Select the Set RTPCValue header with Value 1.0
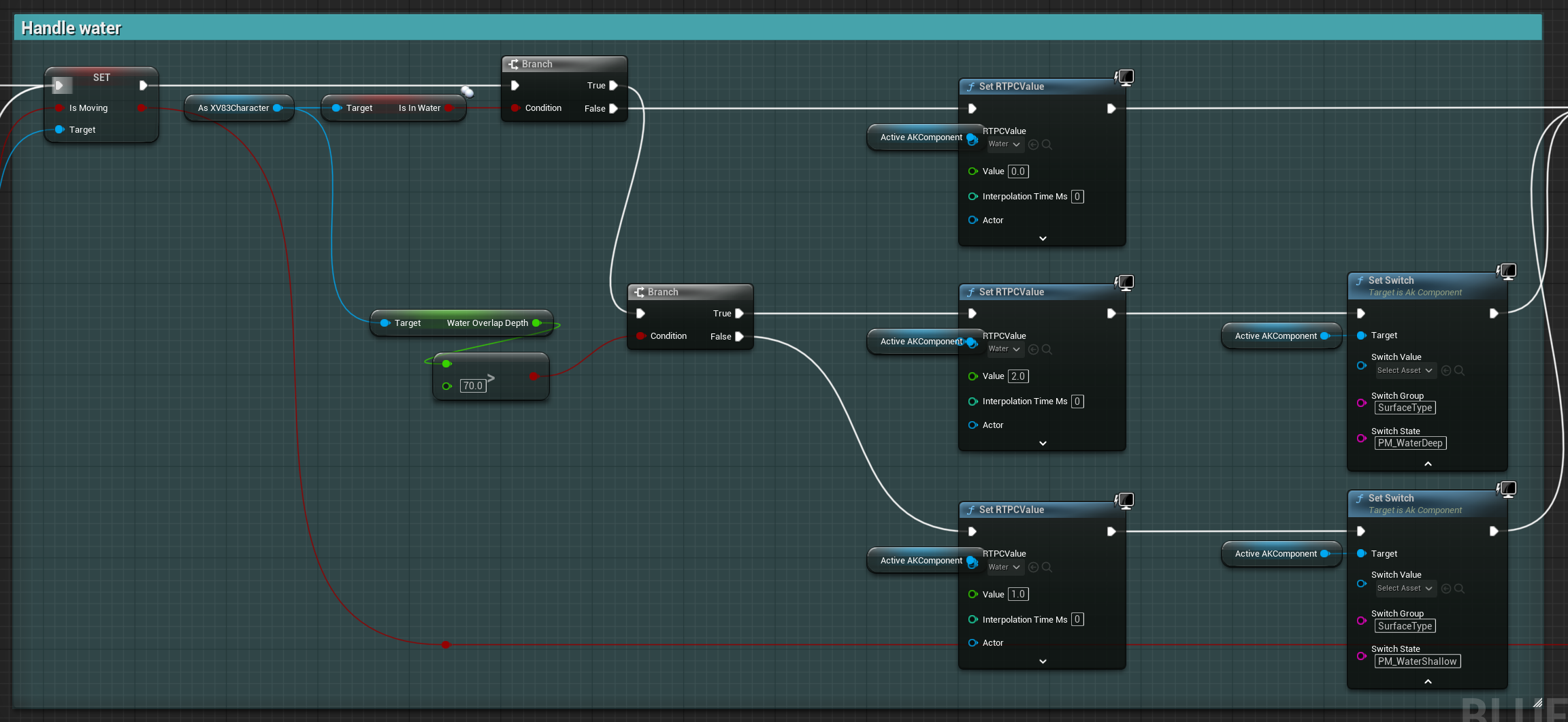Viewport: 1568px width, 722px height. point(1042,510)
